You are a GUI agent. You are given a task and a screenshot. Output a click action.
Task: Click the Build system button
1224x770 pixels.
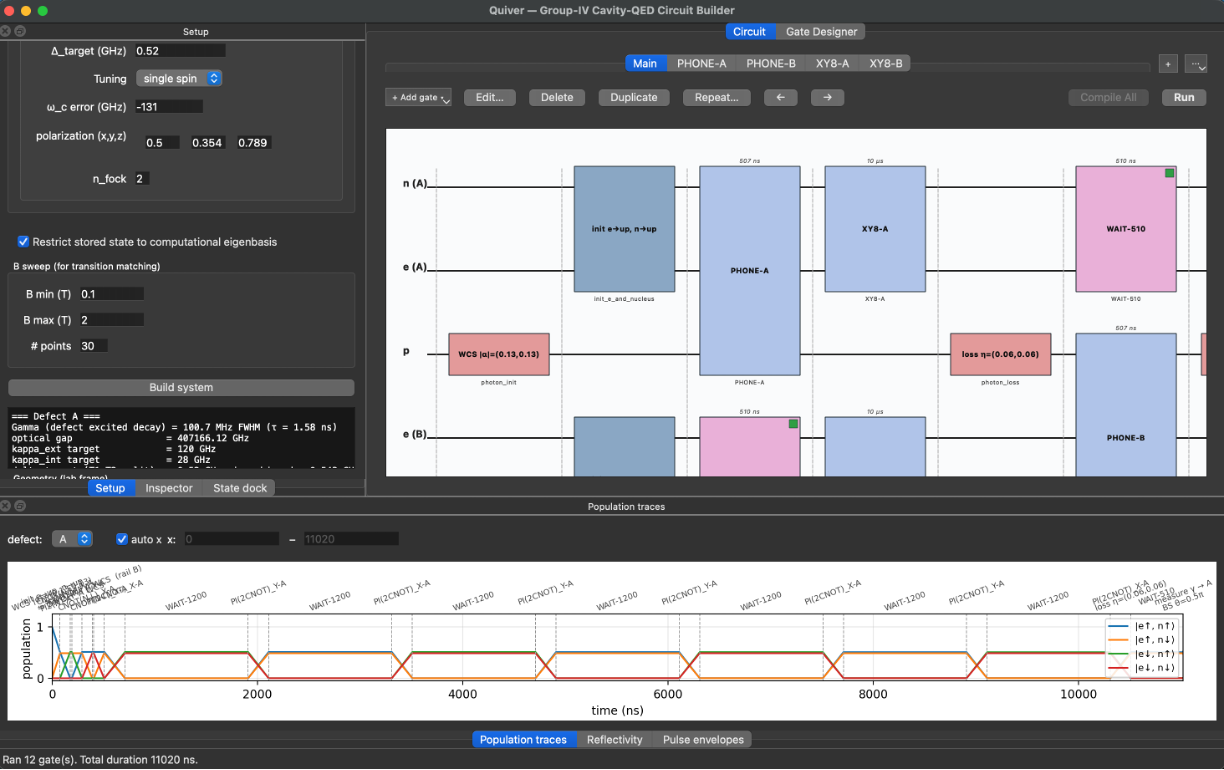coord(181,387)
